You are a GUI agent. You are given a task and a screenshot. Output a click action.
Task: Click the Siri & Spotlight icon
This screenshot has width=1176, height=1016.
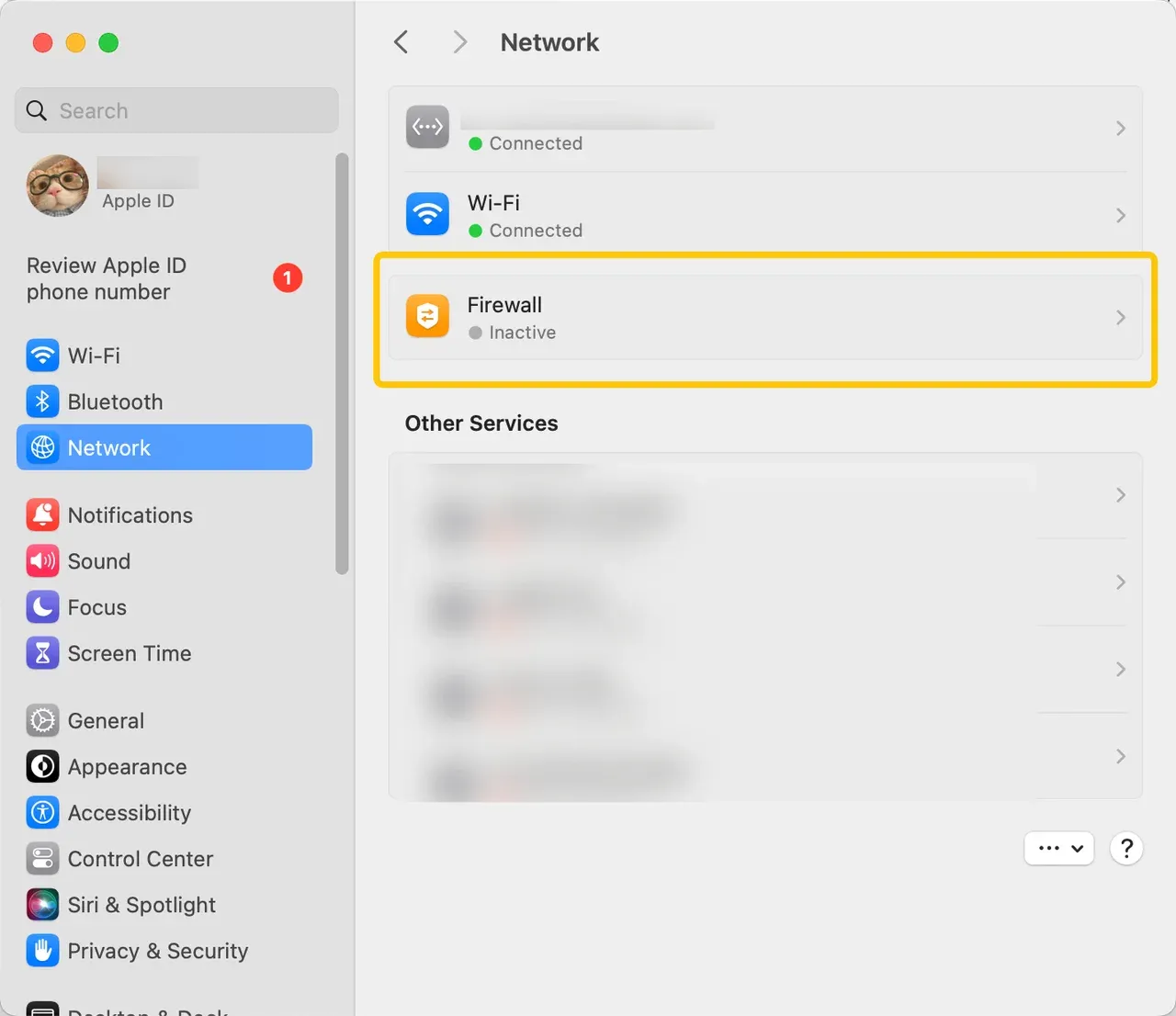(x=42, y=905)
